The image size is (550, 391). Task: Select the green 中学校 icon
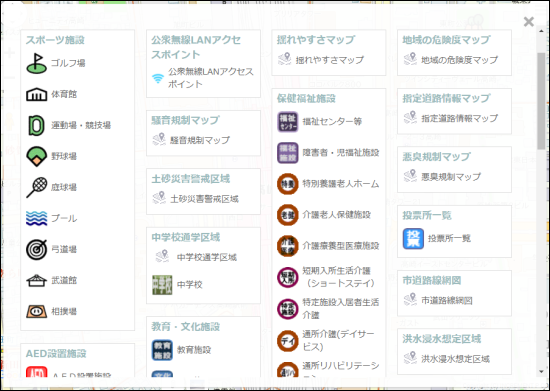pyautogui.click(x=162, y=285)
